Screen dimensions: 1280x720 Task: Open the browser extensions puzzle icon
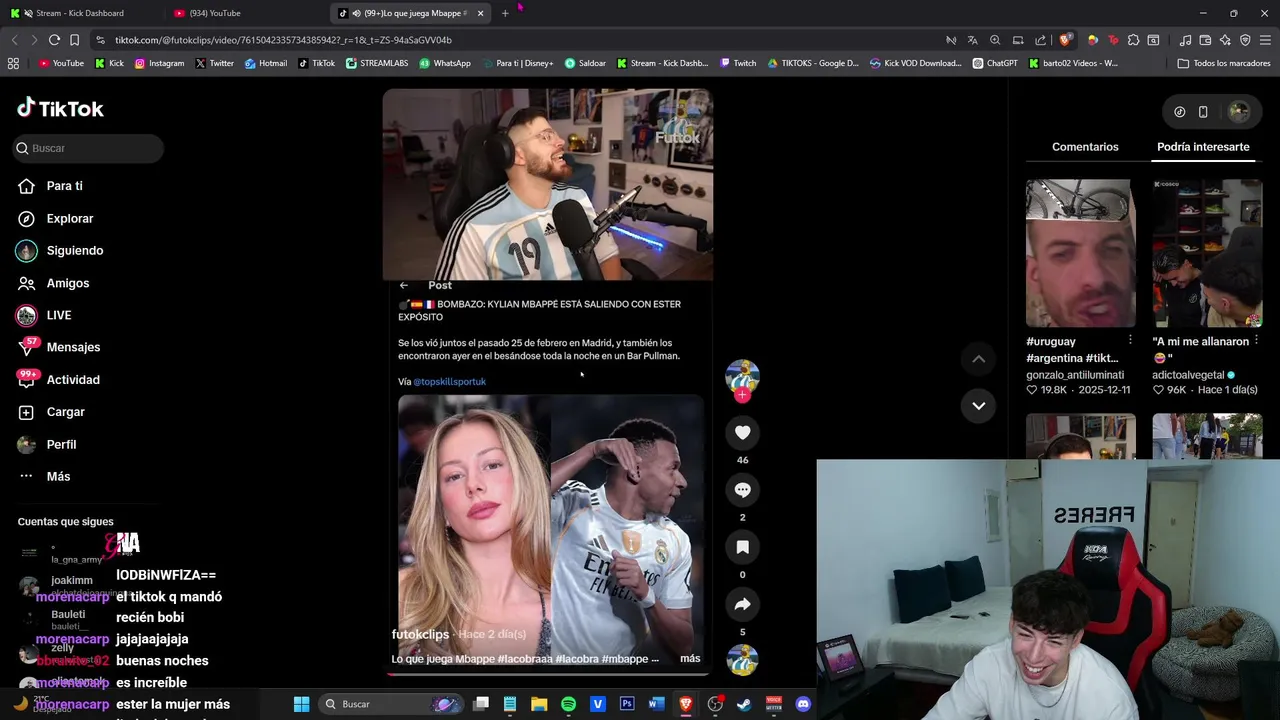[x=1133, y=40]
